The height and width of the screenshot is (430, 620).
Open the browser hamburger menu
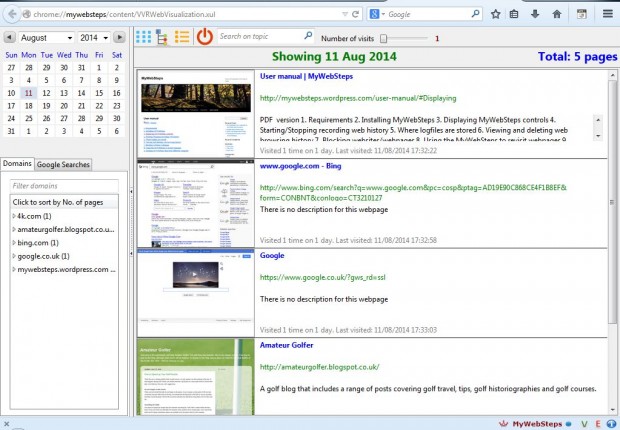click(608, 14)
